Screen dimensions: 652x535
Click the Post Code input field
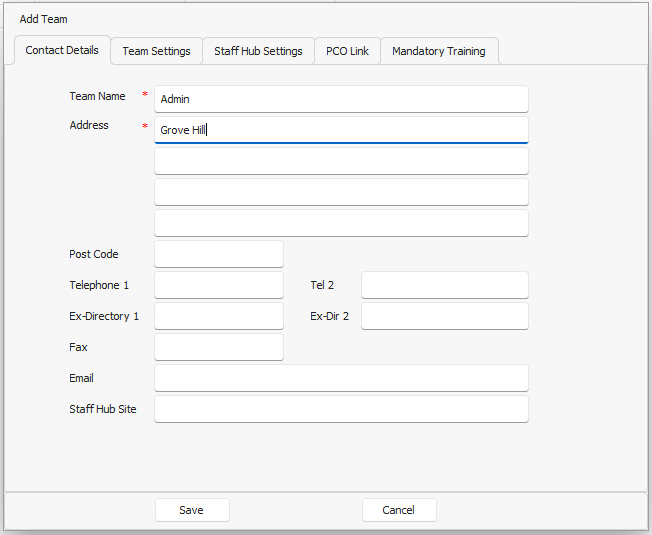219,254
